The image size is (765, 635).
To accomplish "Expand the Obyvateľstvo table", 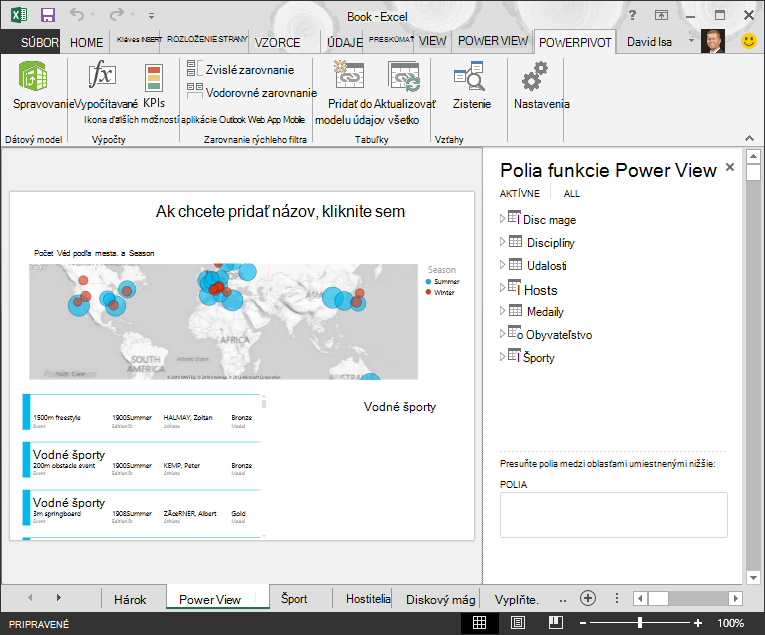I will [x=503, y=333].
